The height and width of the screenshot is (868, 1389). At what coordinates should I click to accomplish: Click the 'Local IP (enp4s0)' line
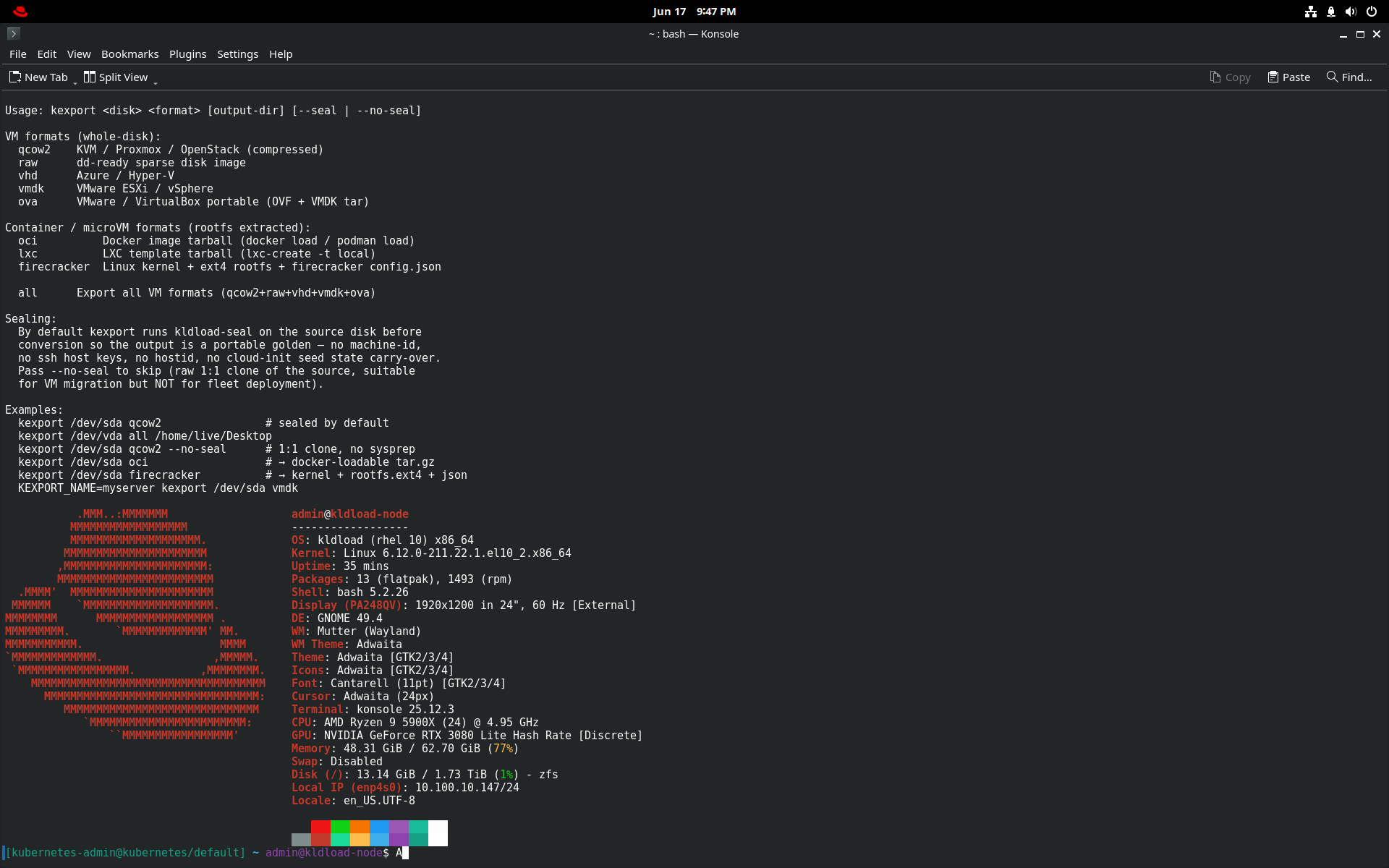tap(405, 788)
